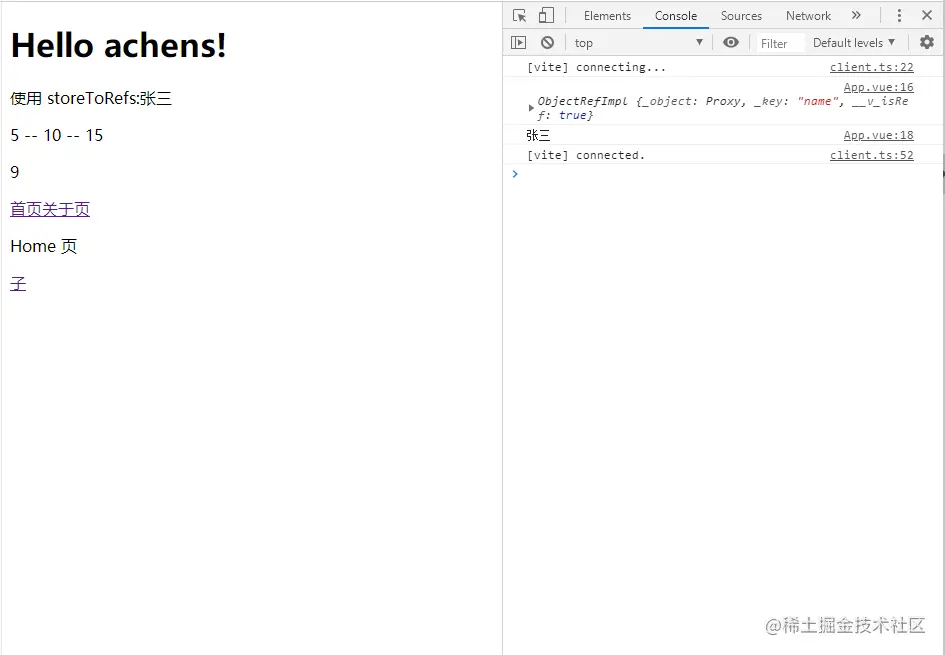The height and width of the screenshot is (655, 945).
Task: Open source link client.ts:52
Action: click(x=871, y=155)
